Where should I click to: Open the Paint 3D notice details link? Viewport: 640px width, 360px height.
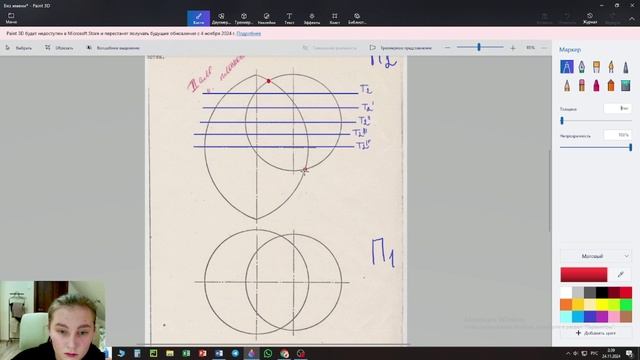pos(249,33)
